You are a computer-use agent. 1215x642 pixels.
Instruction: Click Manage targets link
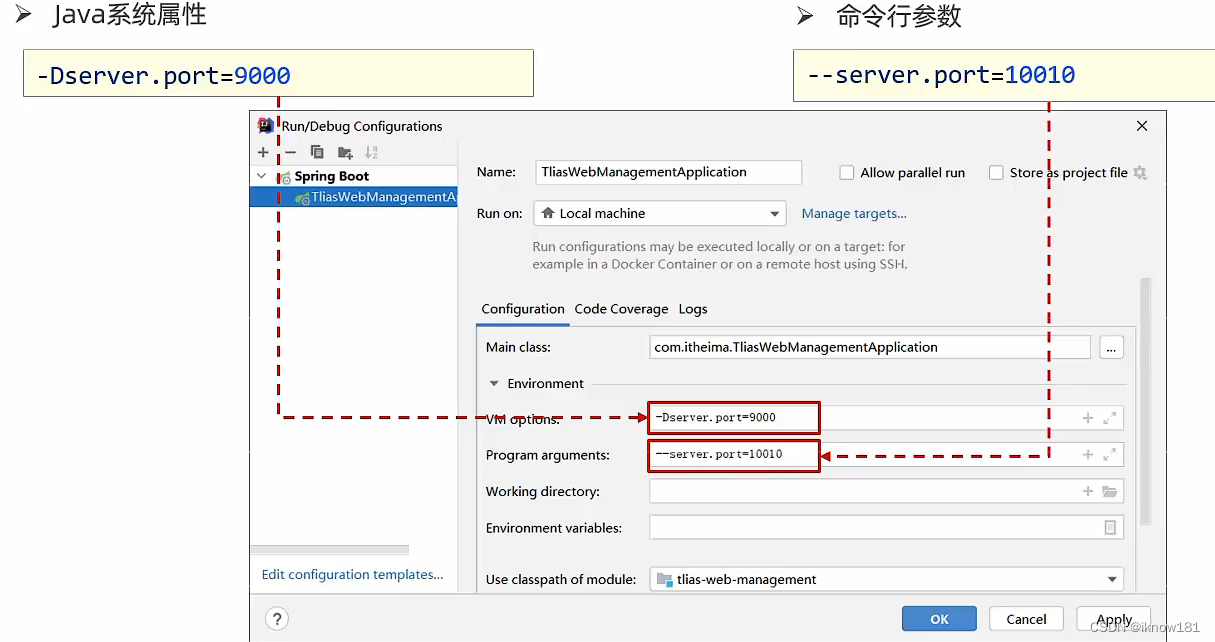pyautogui.click(x=854, y=213)
